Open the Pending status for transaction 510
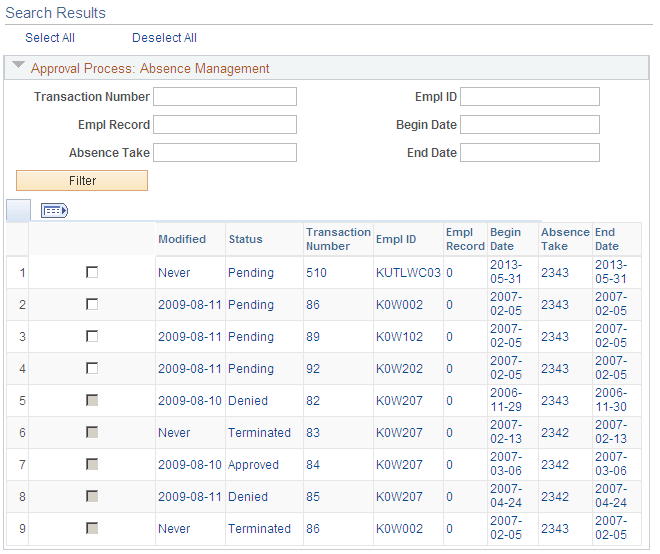The image size is (660, 554). 251,273
